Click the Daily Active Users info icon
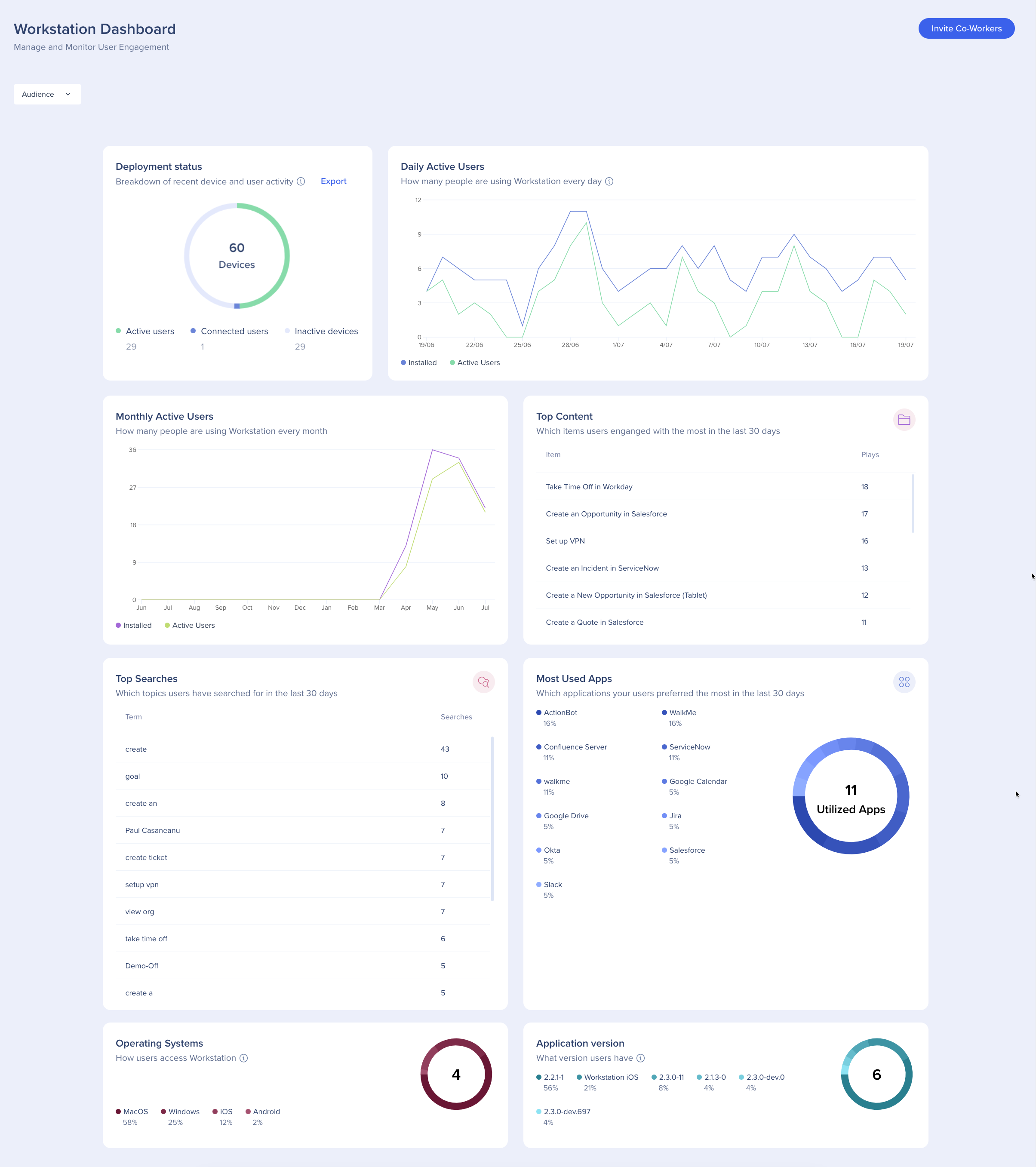The height and width of the screenshot is (1167, 1036). click(609, 181)
